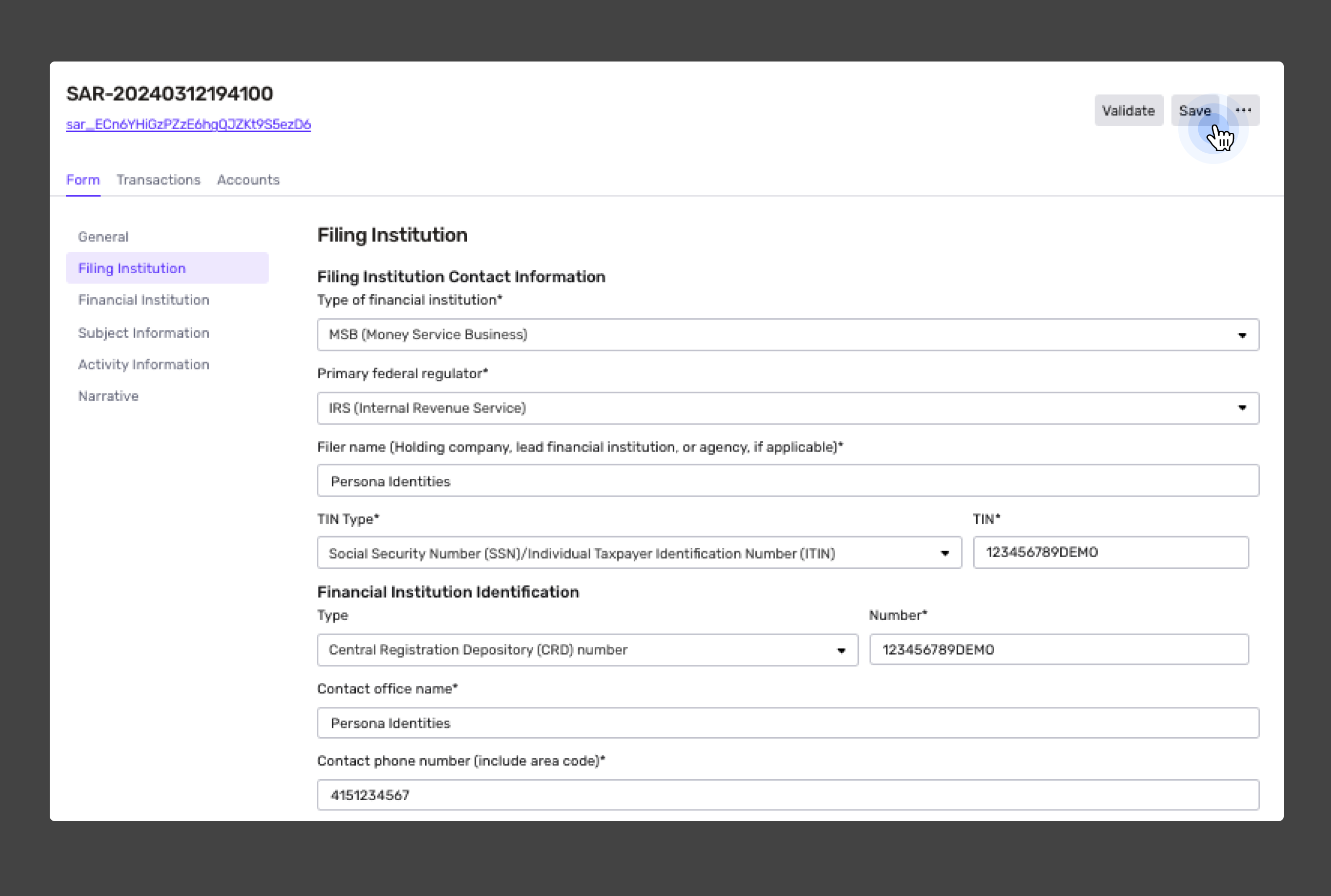The height and width of the screenshot is (896, 1331).
Task: Switch to the Accounts tab
Action: coord(248,179)
